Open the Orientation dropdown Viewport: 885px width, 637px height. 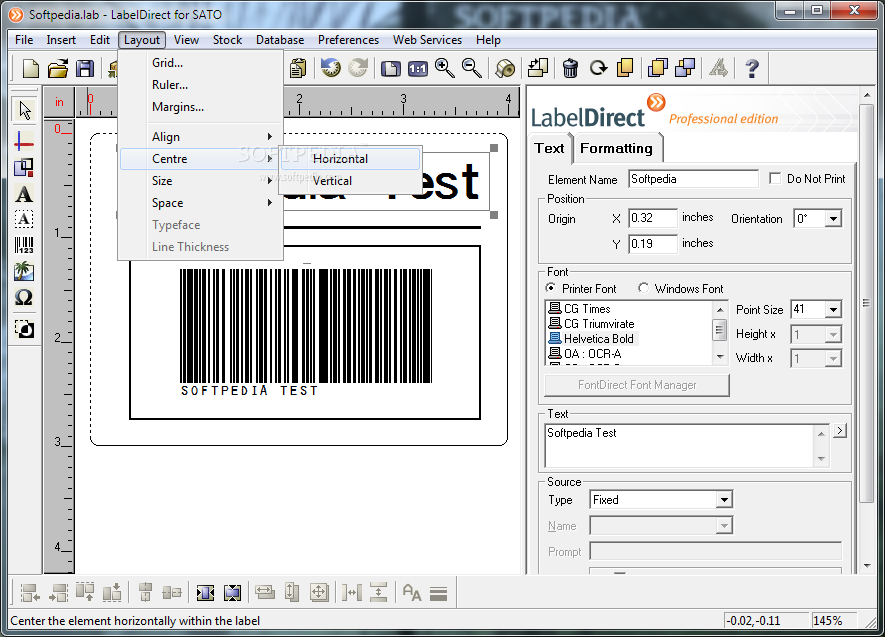point(833,218)
